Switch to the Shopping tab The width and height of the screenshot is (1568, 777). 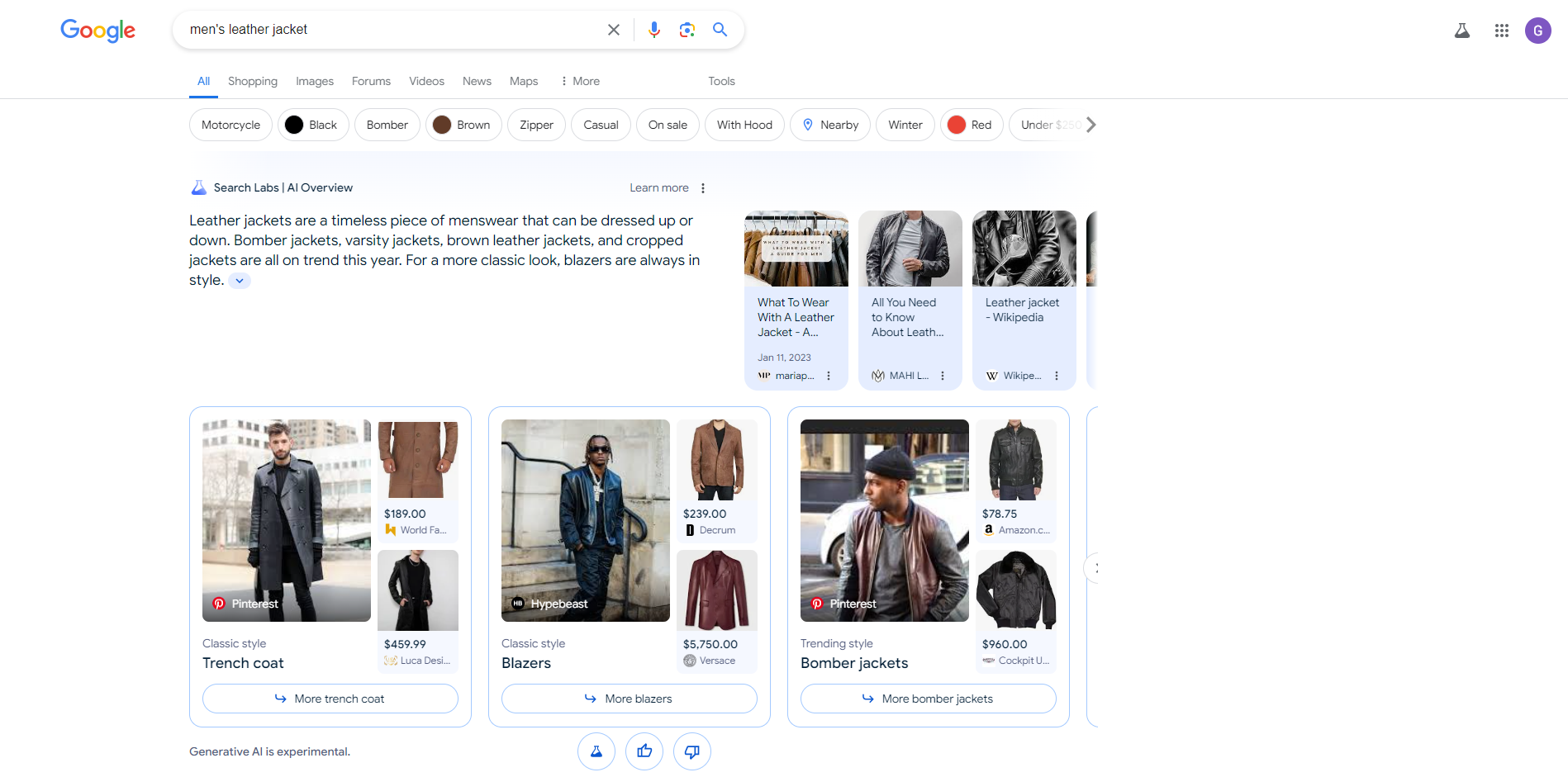point(253,81)
